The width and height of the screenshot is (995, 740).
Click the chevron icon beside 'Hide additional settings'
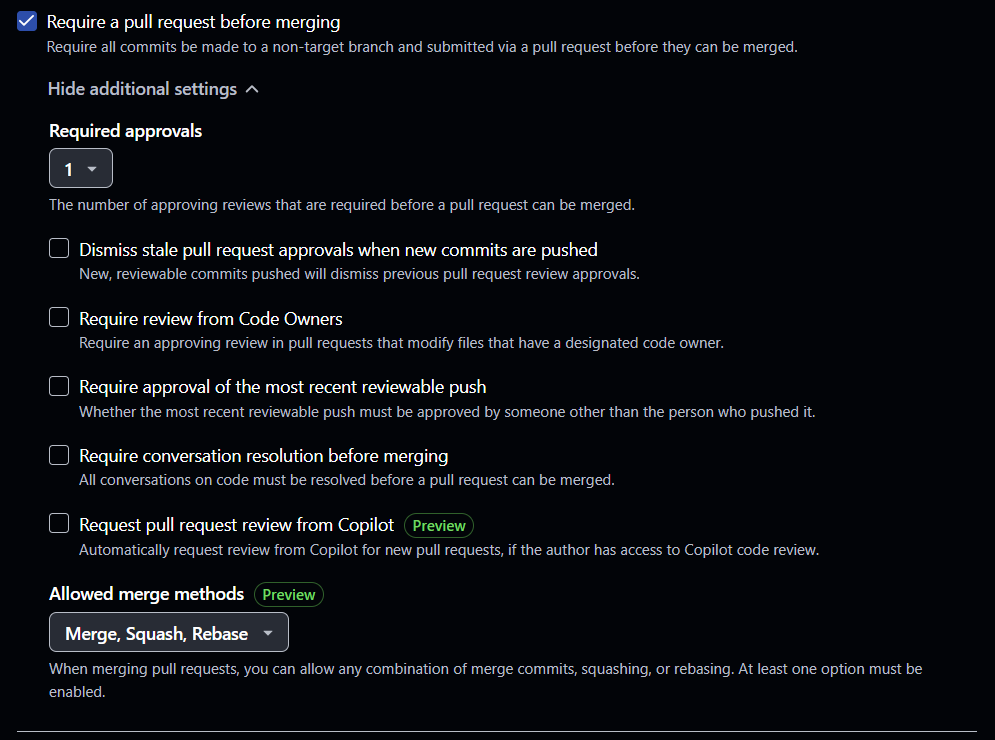252,89
